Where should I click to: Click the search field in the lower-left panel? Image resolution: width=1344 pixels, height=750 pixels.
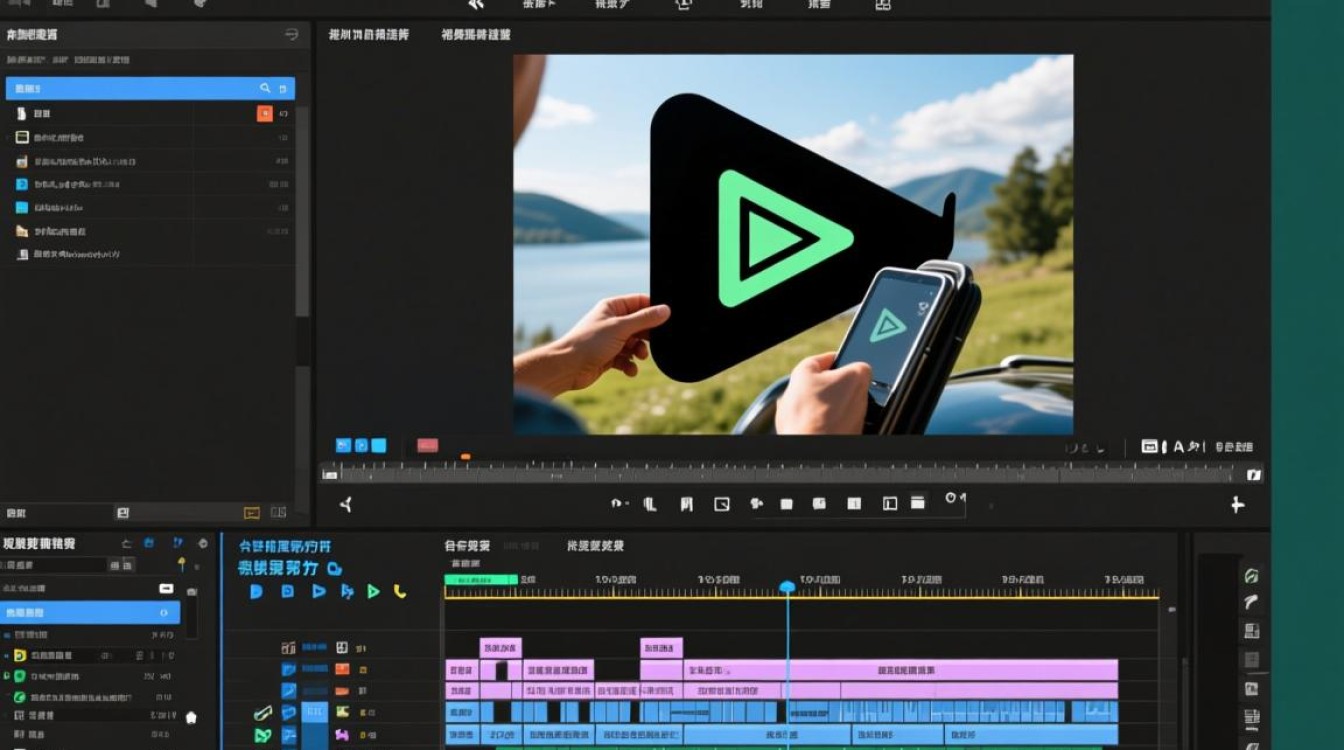click(x=53, y=565)
